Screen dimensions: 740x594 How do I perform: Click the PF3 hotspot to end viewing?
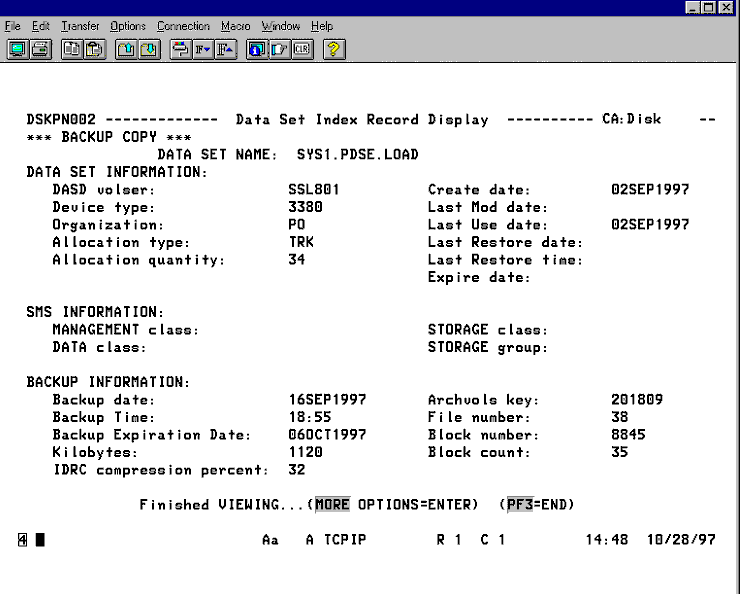(519, 504)
